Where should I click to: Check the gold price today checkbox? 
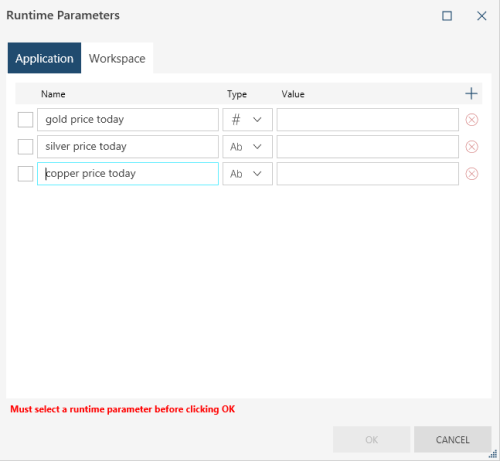coord(25,120)
